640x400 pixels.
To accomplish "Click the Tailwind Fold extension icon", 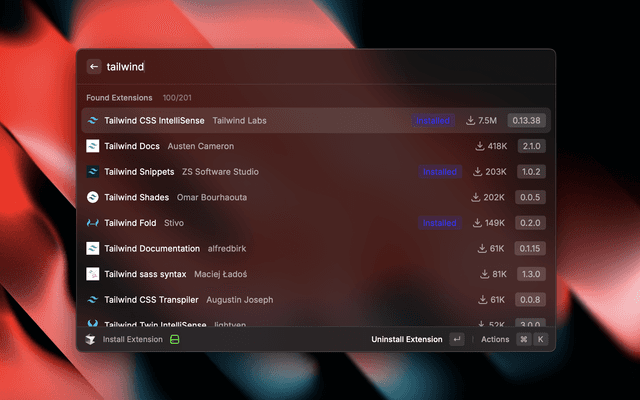I will [x=93, y=223].
